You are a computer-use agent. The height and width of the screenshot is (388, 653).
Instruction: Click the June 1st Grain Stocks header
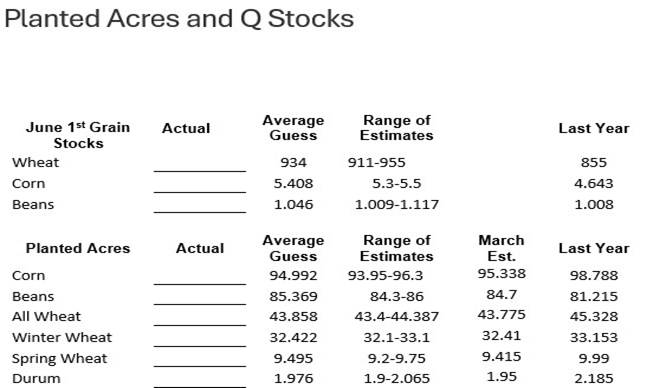(x=78, y=135)
